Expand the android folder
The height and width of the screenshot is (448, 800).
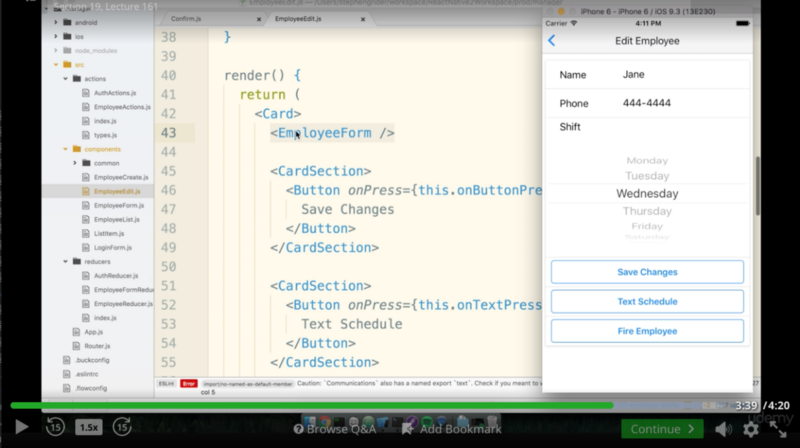click(55, 21)
